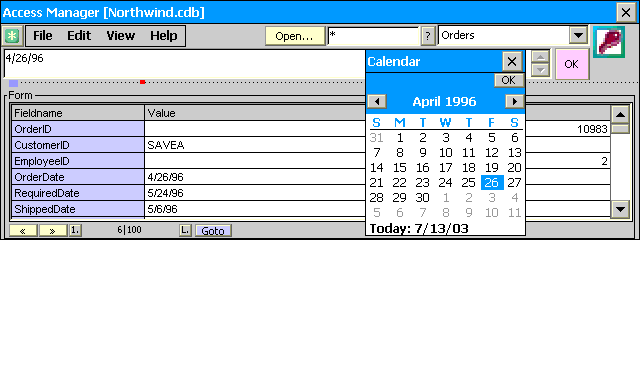Select the EmployeeID fieldname cell
Viewport: 640px width, 365px height.
pyautogui.click(x=78, y=161)
